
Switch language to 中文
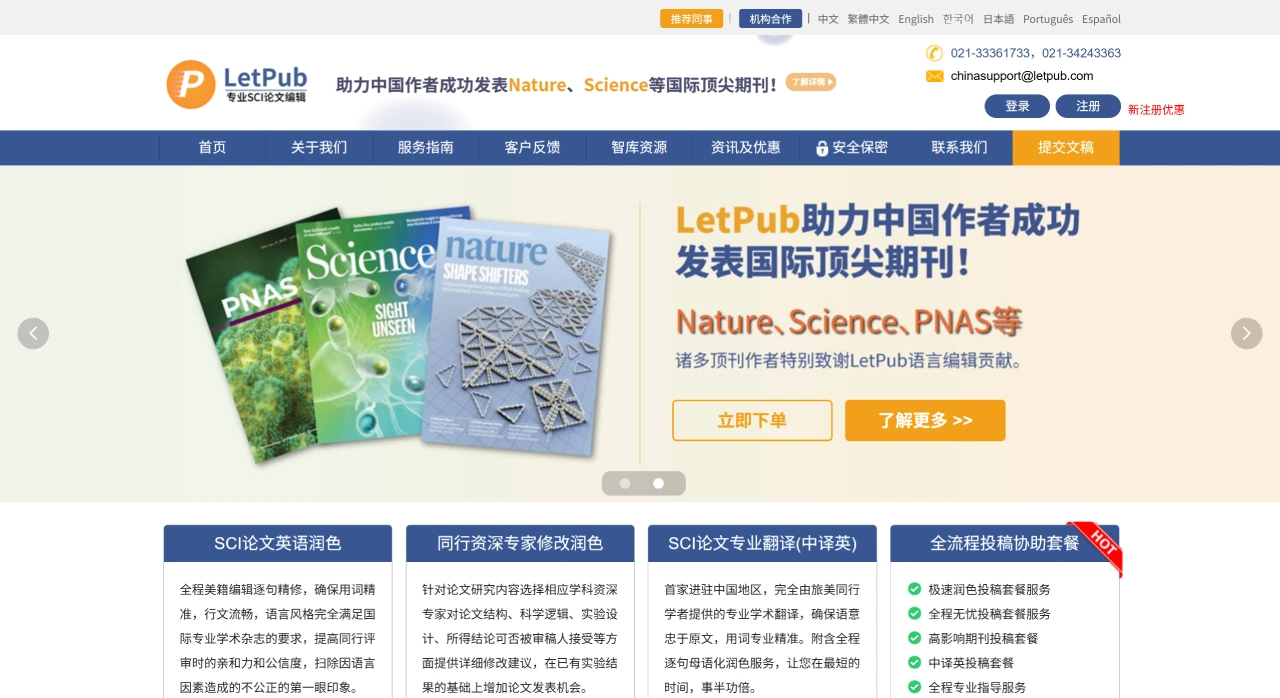828,19
